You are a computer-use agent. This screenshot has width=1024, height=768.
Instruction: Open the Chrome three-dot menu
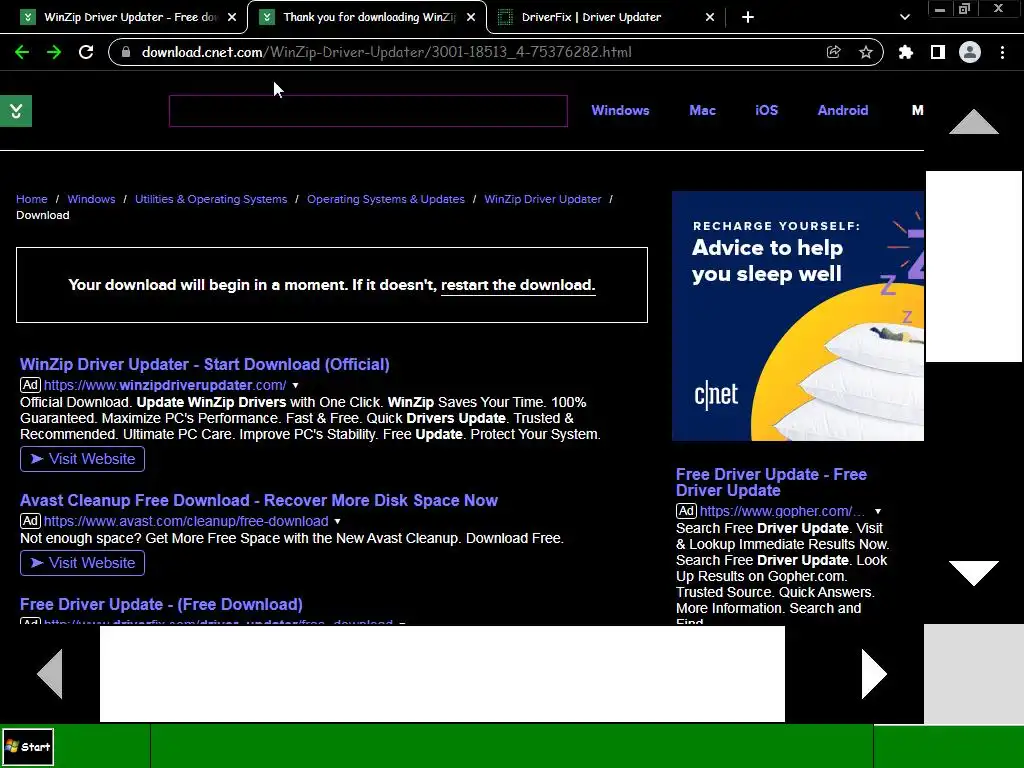point(1002,52)
